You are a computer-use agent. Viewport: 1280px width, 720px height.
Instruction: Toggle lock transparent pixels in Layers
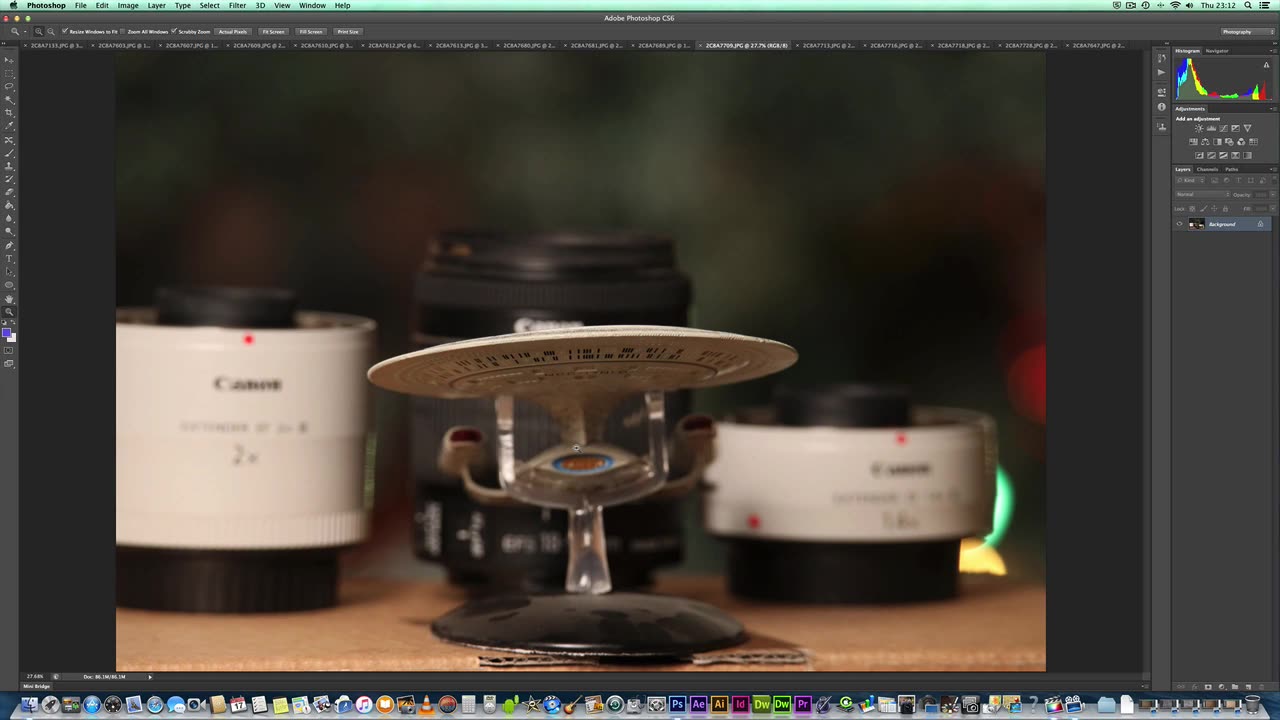[1192, 208]
